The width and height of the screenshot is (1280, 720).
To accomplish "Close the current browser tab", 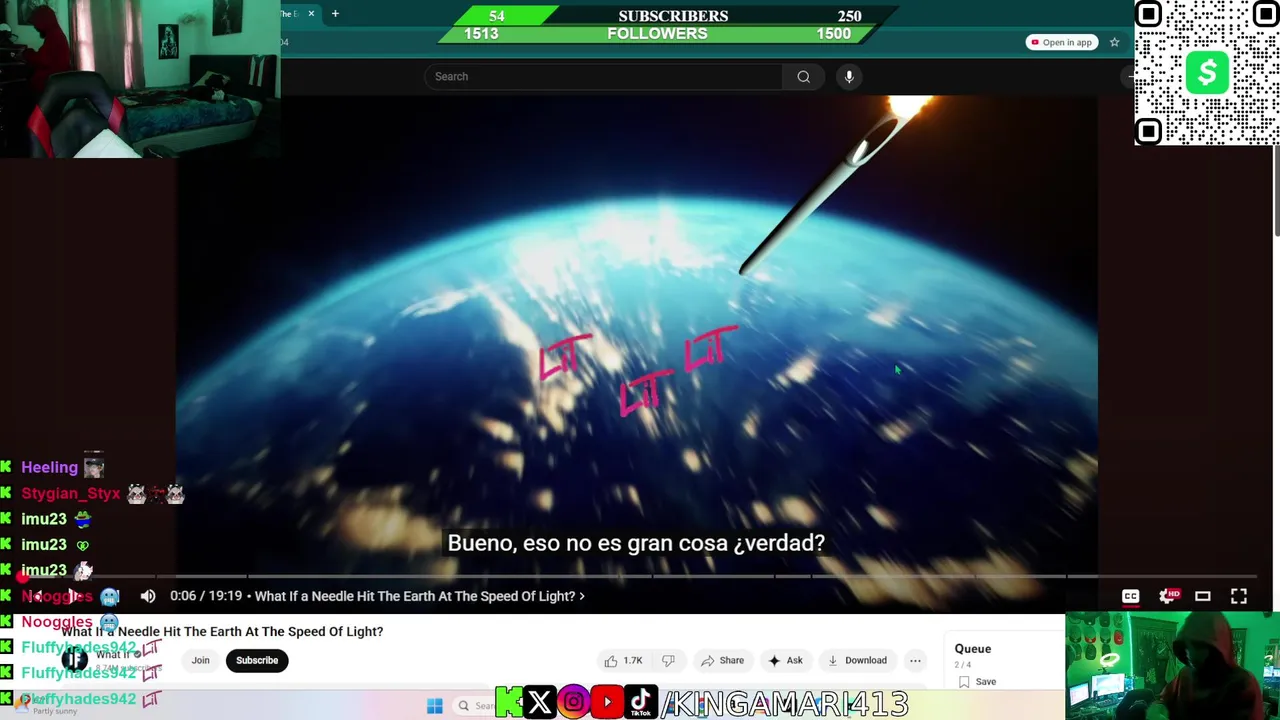I will 311,14.
